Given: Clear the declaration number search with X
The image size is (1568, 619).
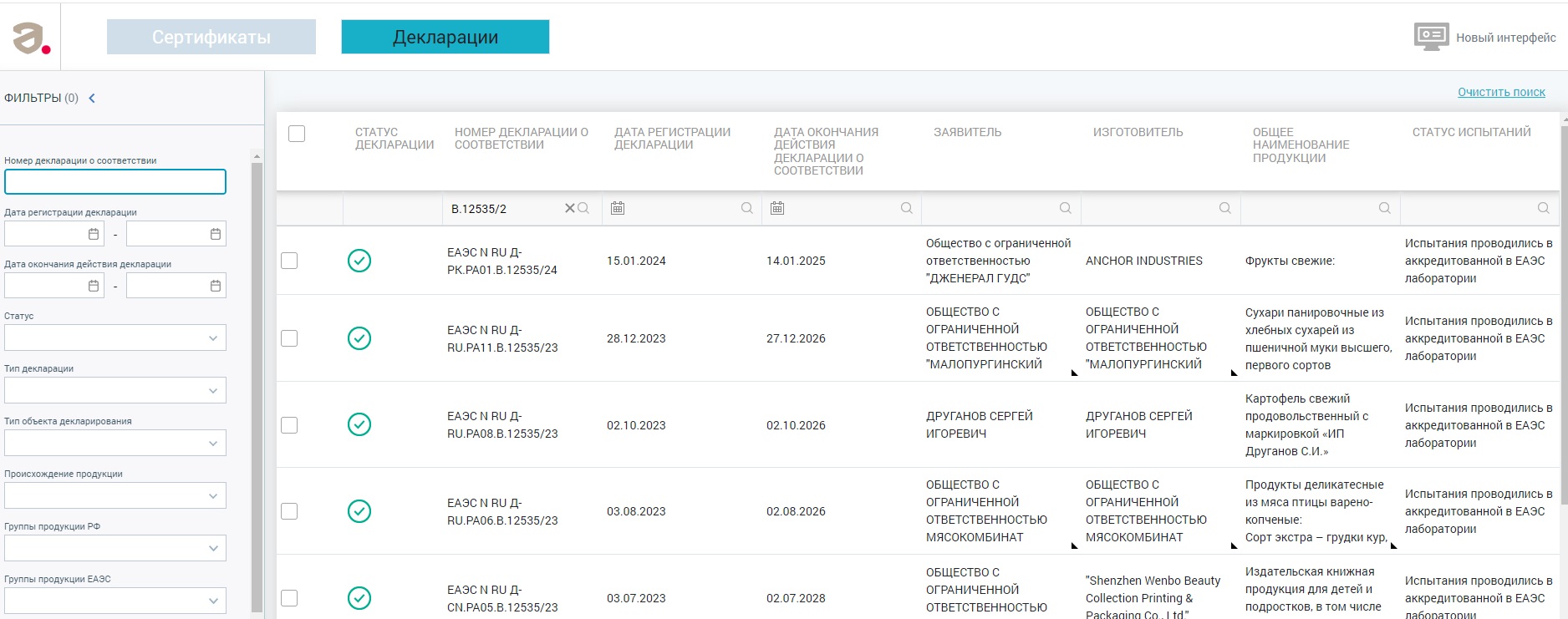Looking at the screenshot, I should click(x=569, y=208).
